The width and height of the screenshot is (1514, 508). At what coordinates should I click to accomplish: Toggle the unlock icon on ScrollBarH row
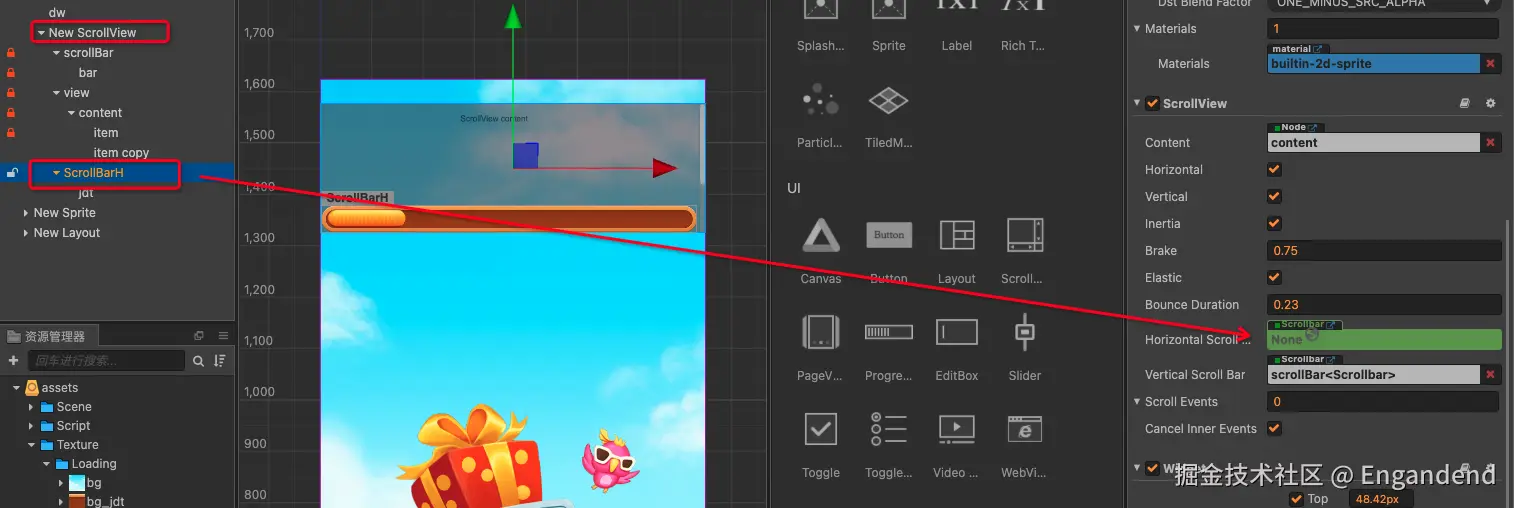click(12, 173)
